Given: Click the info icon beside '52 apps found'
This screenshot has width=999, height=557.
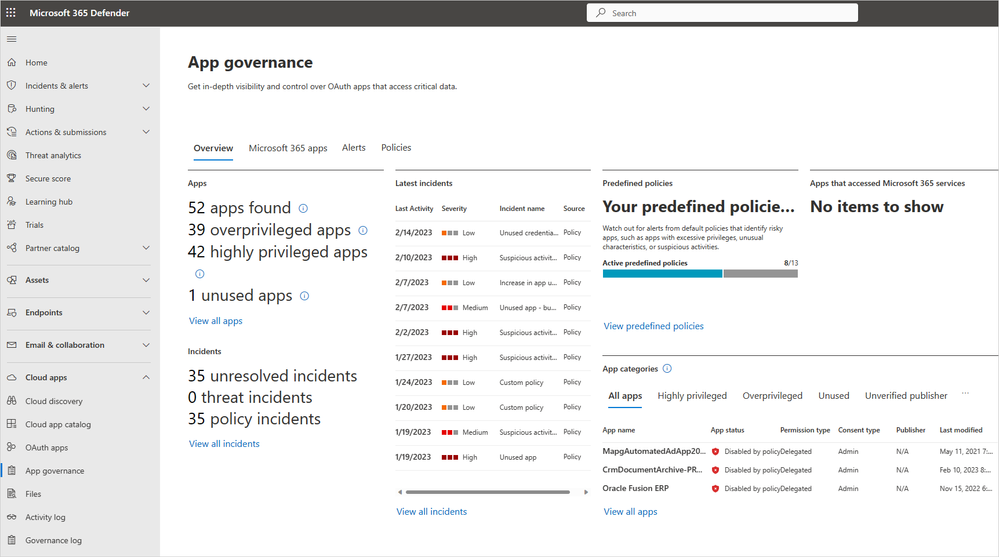Looking at the screenshot, I should (303, 208).
